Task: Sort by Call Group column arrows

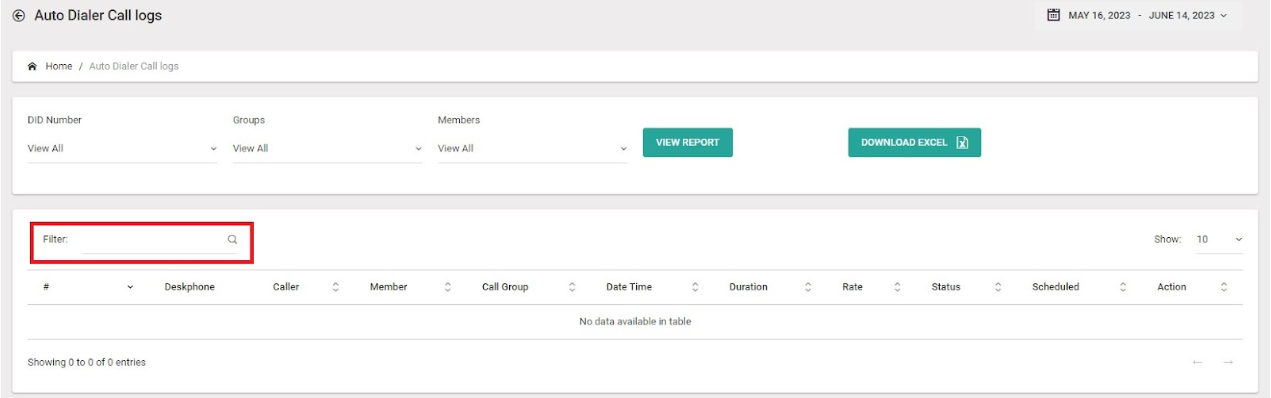Action: click(572, 287)
